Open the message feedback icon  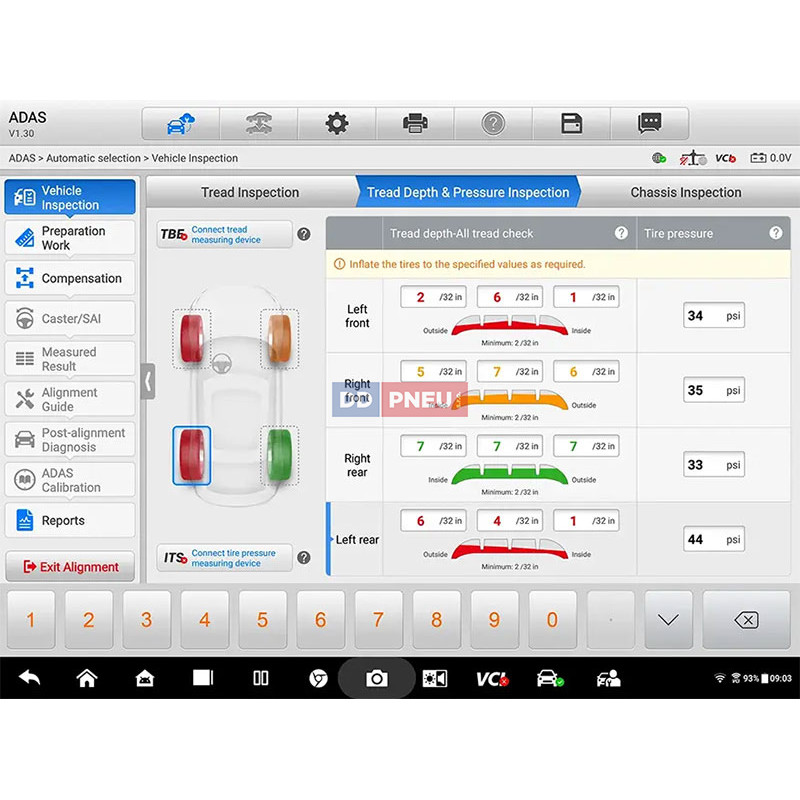coord(650,124)
